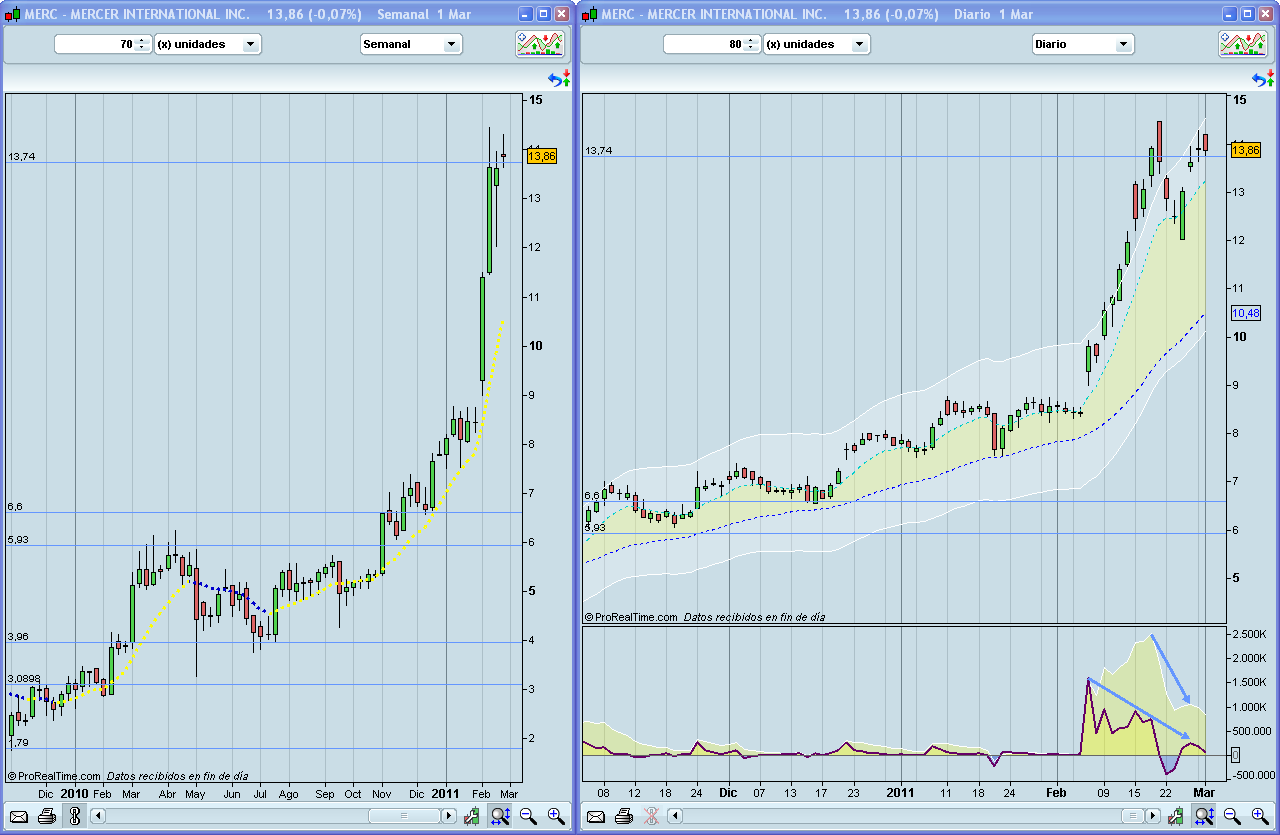Click the weekly chart scrollbar thumb
The image size is (1280, 835).
coord(403,816)
